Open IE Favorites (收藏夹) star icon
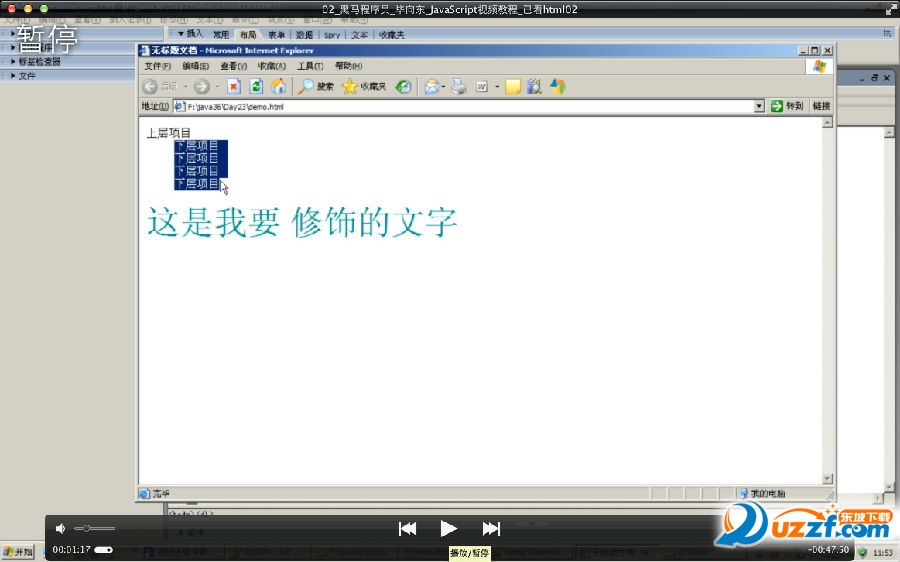Image resolution: width=900 pixels, height=562 pixels. (x=349, y=87)
